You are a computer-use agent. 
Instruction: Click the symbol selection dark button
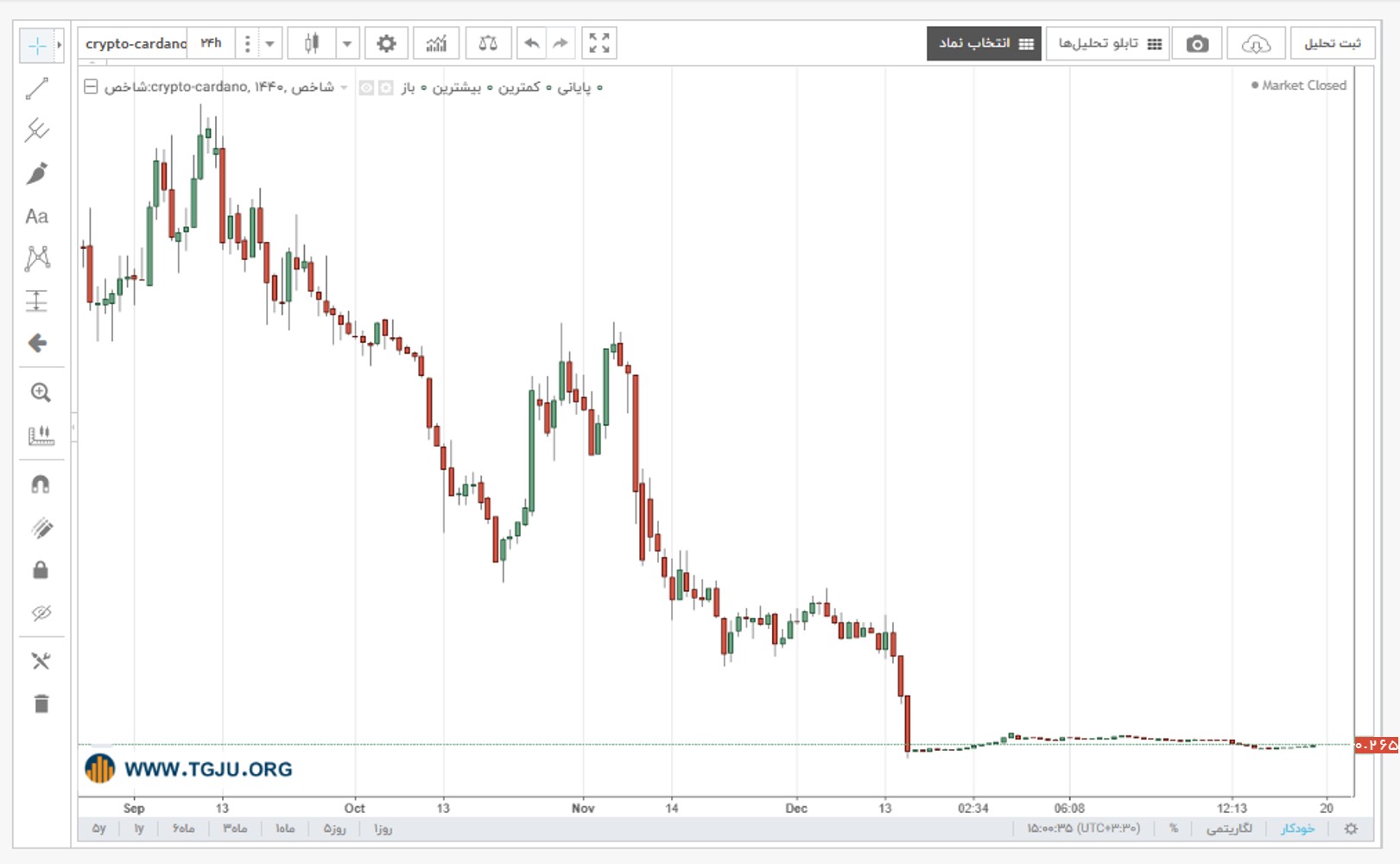coord(985,43)
